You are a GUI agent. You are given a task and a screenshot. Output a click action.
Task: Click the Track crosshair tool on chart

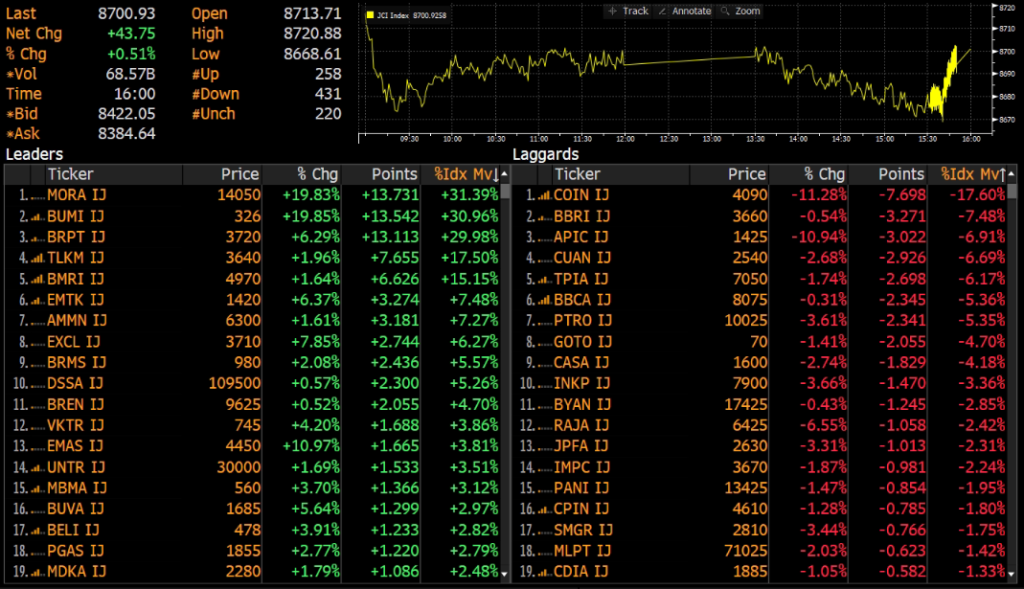point(627,11)
